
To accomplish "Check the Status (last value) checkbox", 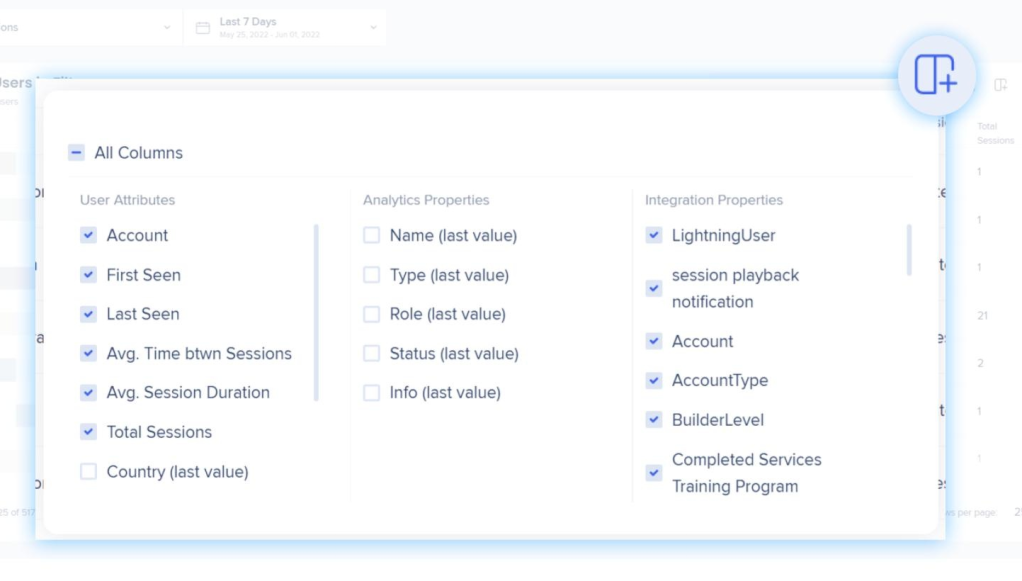I will [x=372, y=354].
